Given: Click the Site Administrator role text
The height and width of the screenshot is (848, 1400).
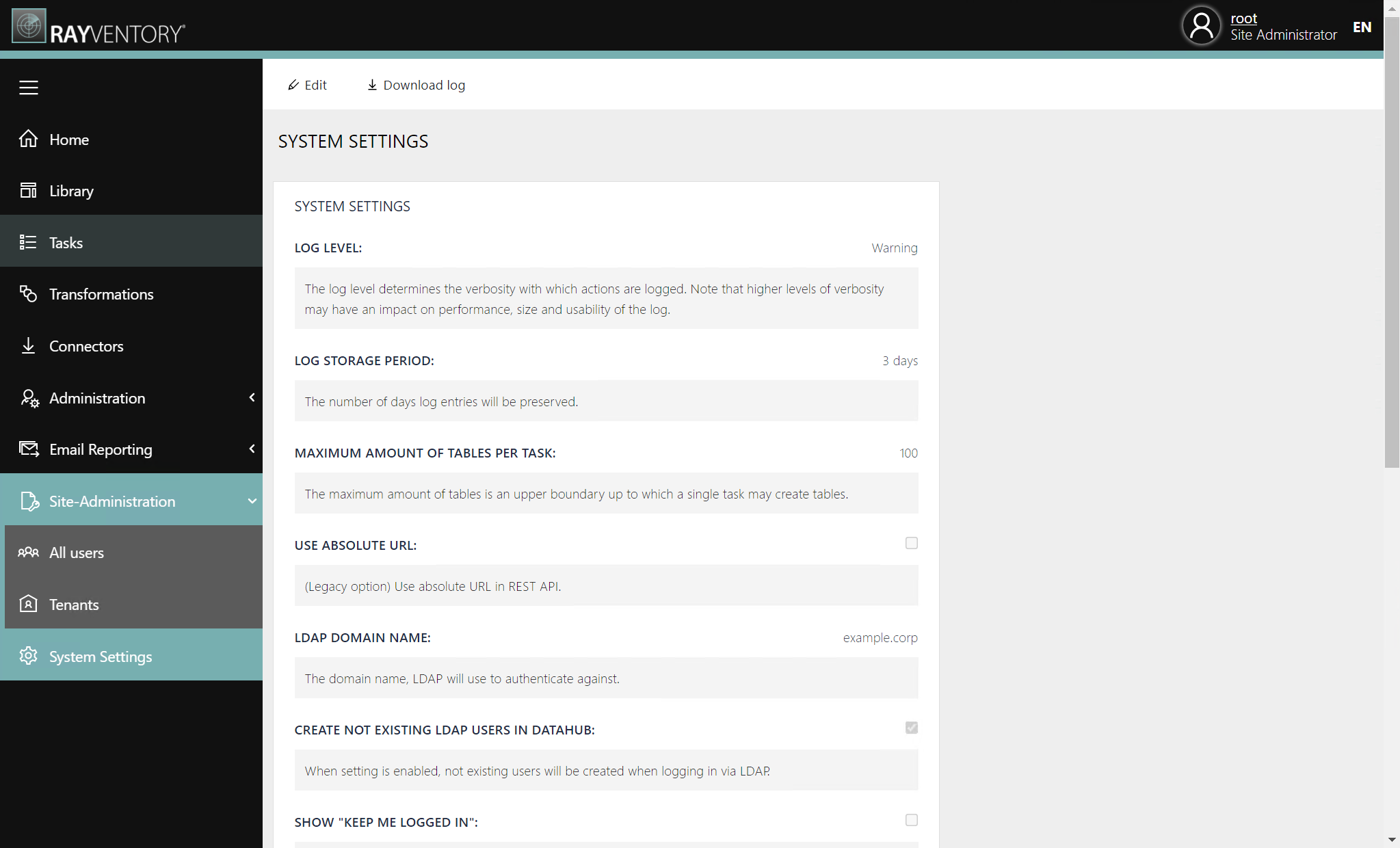Looking at the screenshot, I should tap(1284, 35).
